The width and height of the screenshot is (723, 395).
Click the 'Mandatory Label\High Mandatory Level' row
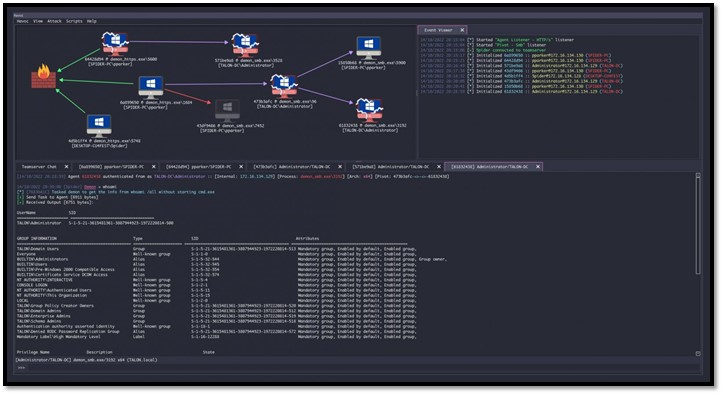pyautogui.click(x=217, y=337)
